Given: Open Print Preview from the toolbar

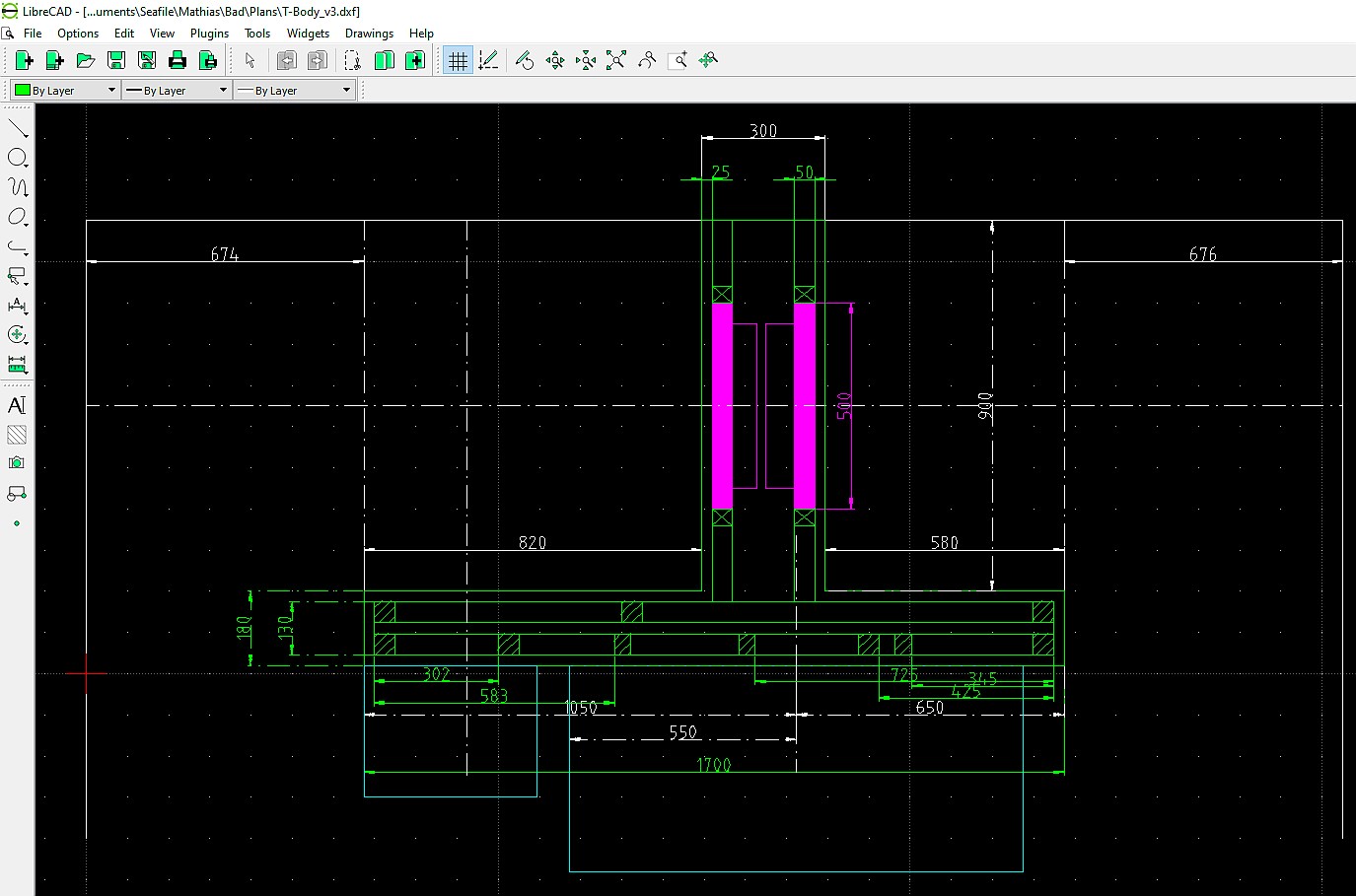Looking at the screenshot, I should [207, 61].
